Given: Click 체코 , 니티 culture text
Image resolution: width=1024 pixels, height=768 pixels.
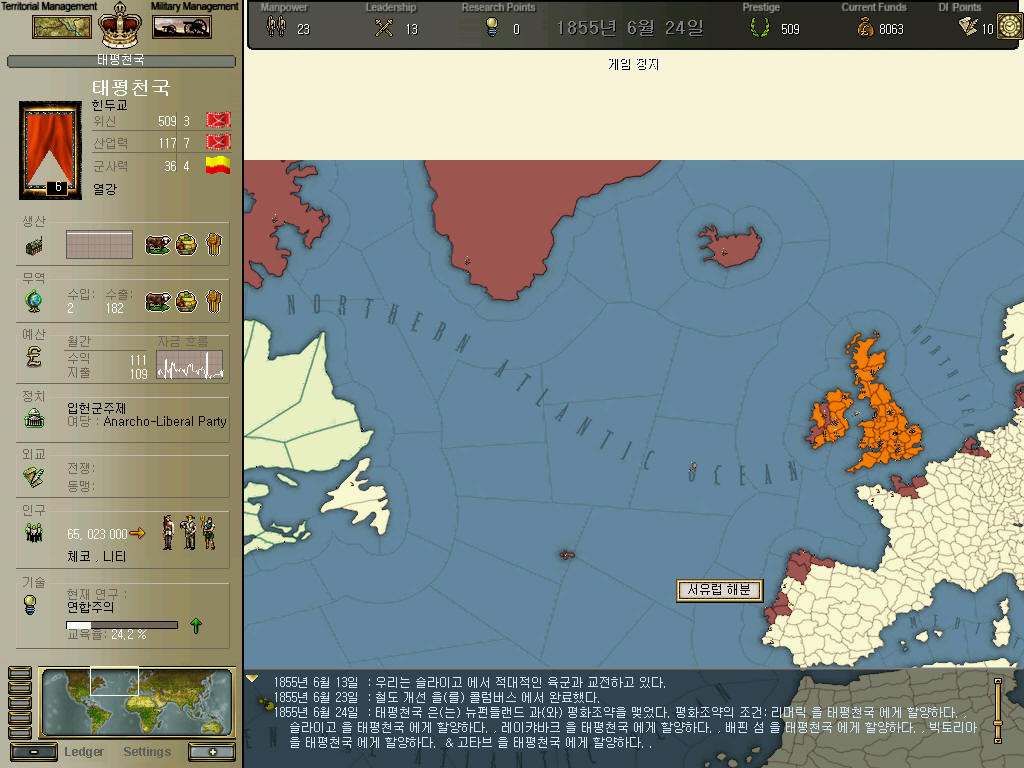Looking at the screenshot, I should (97, 556).
